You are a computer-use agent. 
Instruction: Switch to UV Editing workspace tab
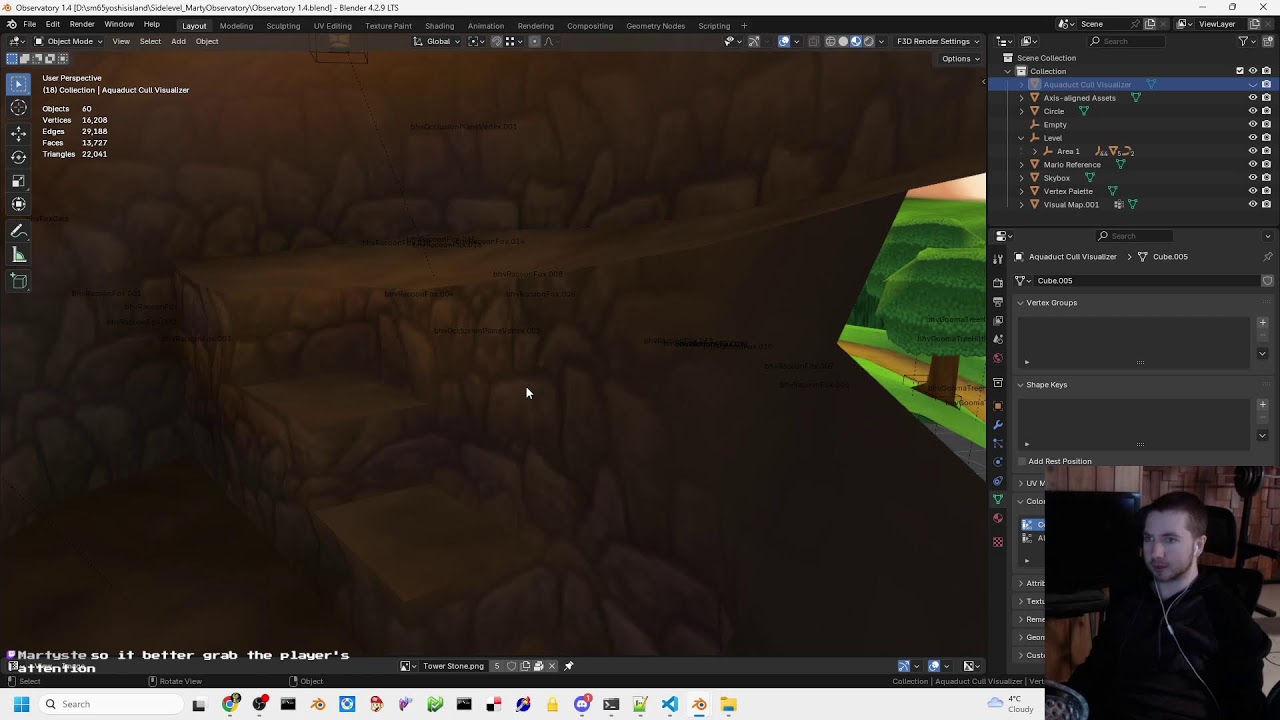pyautogui.click(x=332, y=25)
